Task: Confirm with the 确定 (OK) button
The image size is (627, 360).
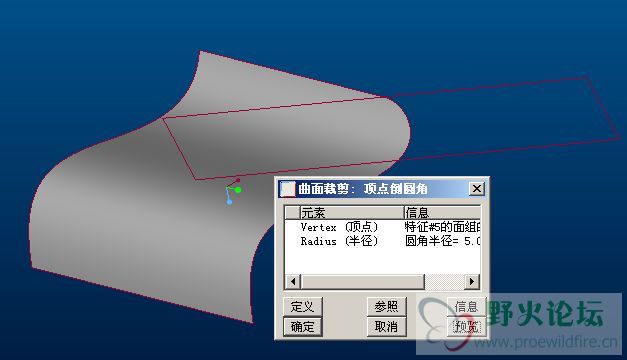Action: (x=302, y=326)
